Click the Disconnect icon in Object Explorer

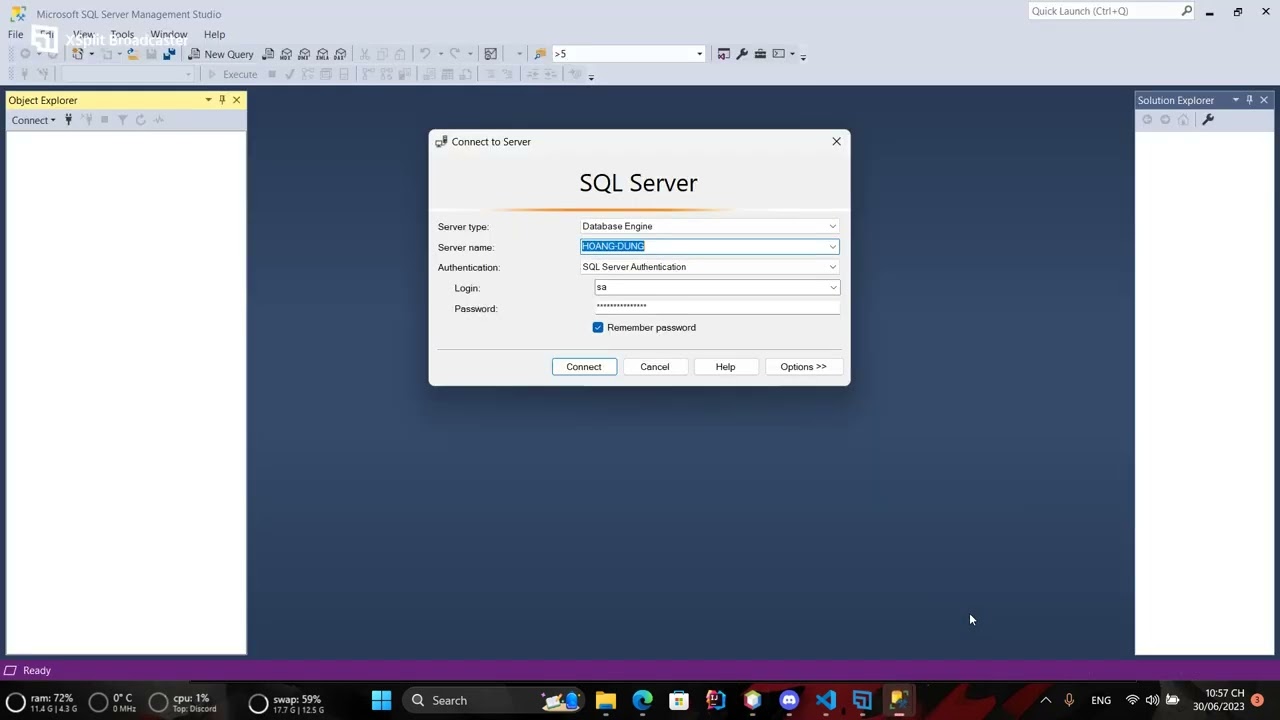(x=87, y=120)
